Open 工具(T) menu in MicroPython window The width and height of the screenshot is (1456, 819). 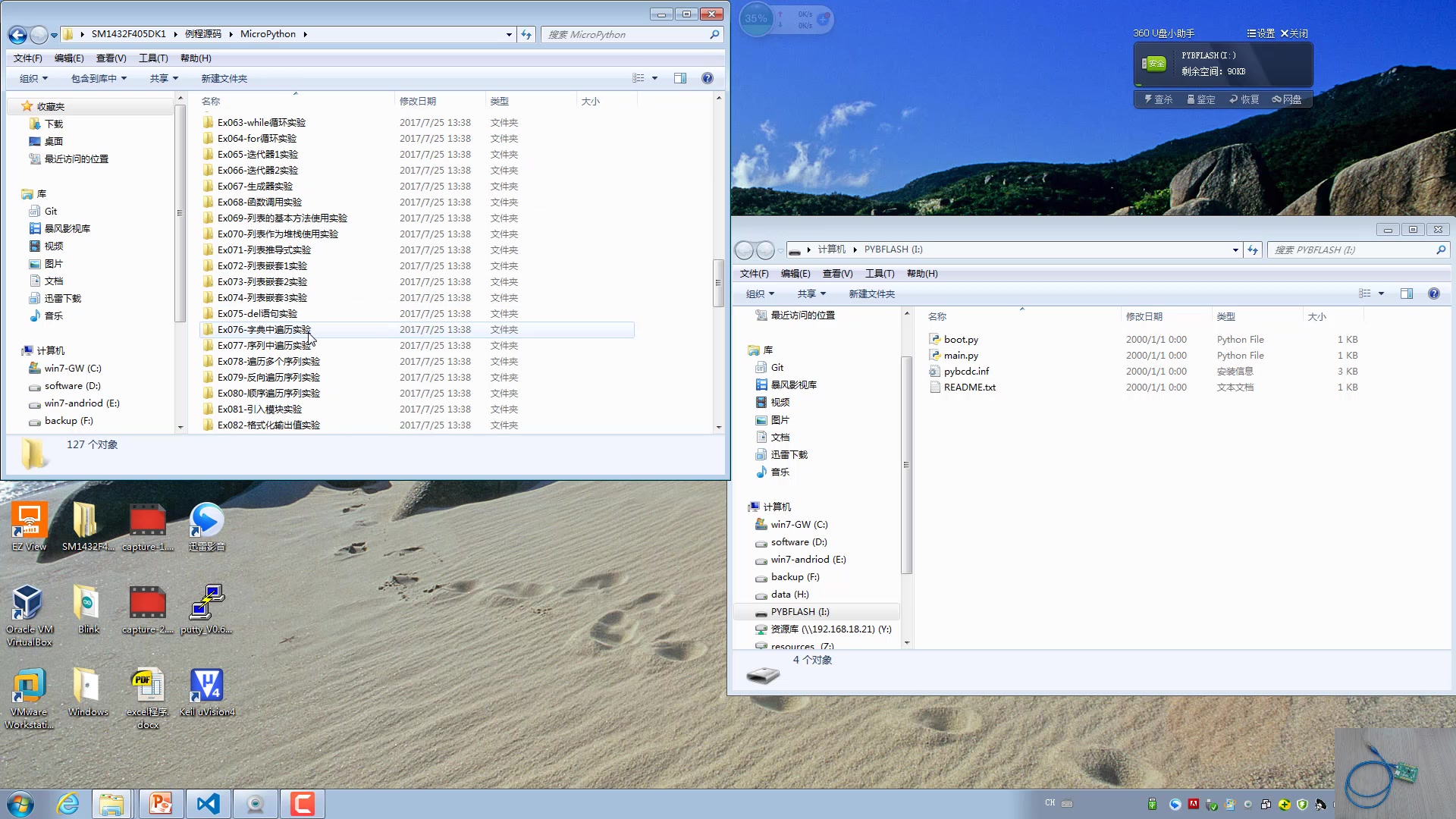(x=153, y=58)
